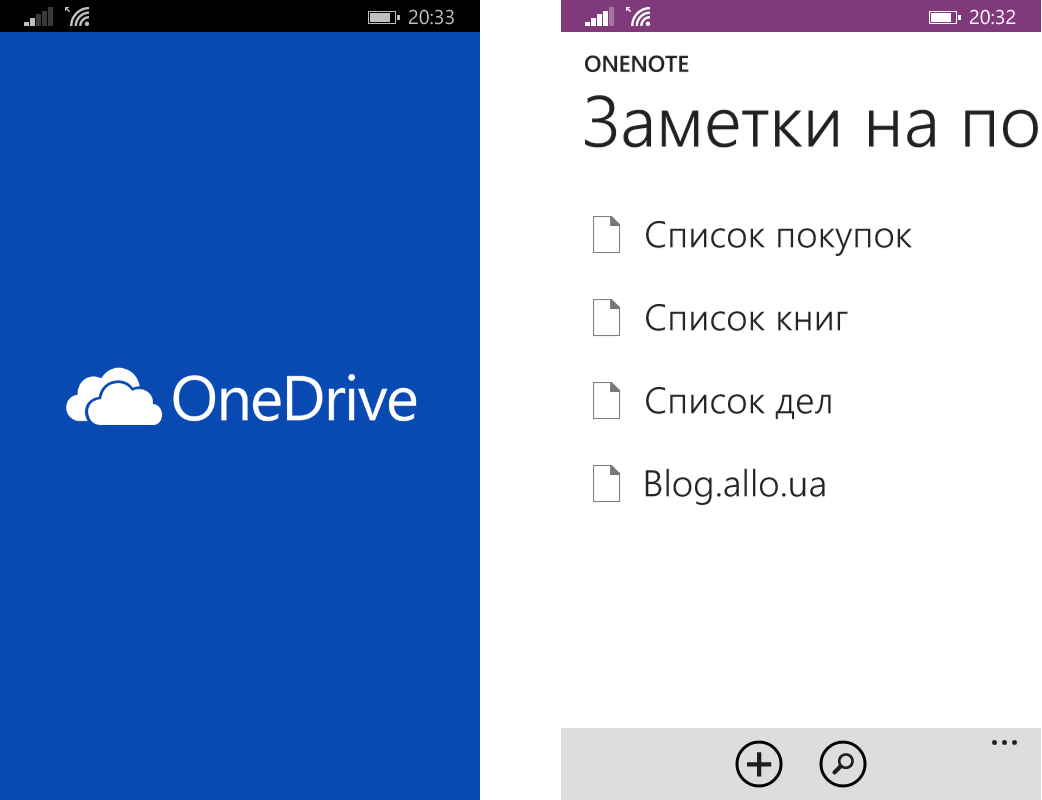Tap the 20:32 clock on OneNote screen
This screenshot has width=1042, height=800.
click(992, 17)
